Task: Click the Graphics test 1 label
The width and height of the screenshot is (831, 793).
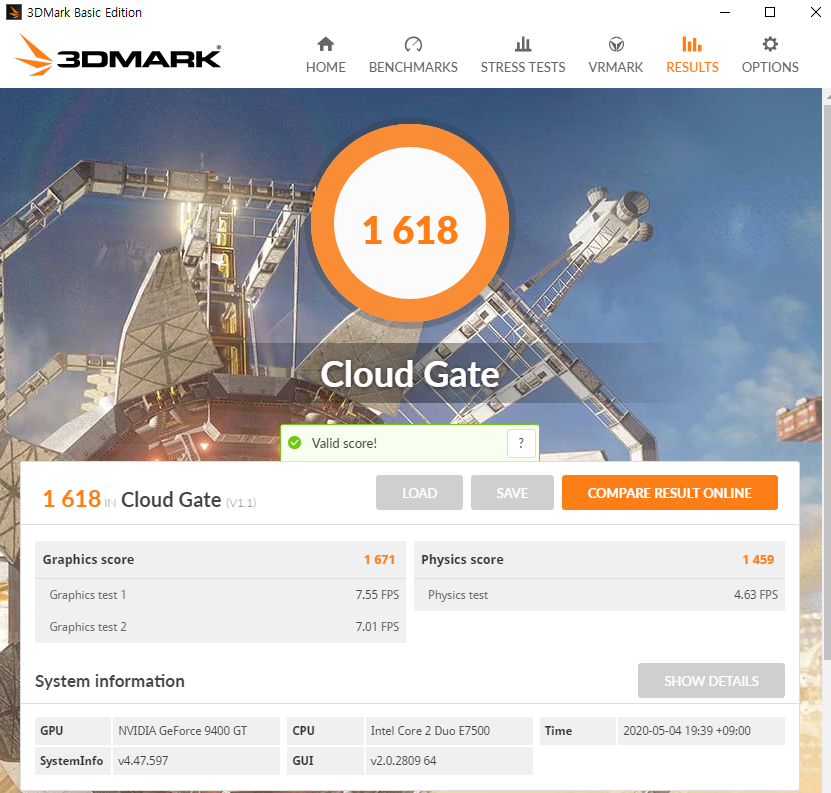Action: (87, 595)
